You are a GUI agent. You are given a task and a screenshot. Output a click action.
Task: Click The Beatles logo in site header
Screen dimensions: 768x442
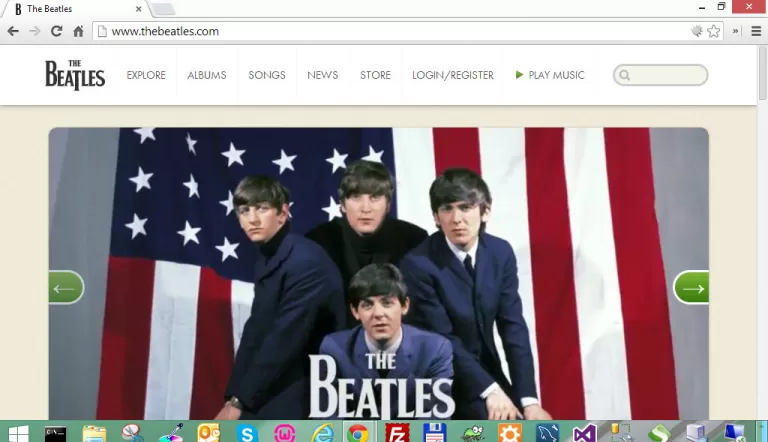[x=75, y=75]
